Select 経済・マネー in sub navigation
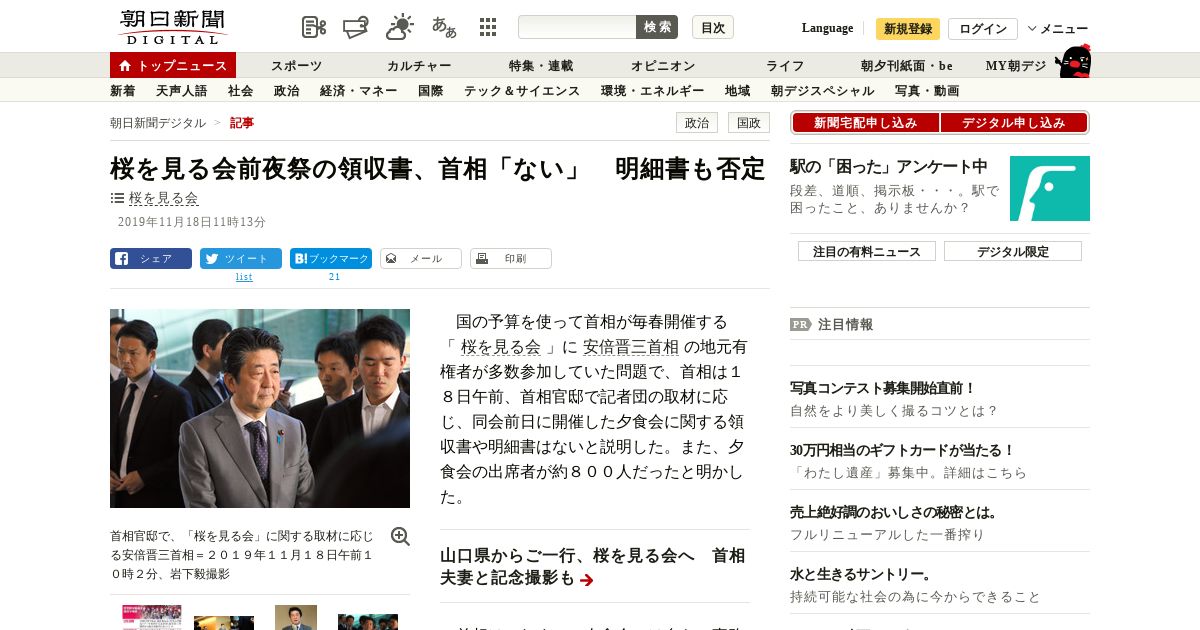1200x630 pixels. coord(358,91)
